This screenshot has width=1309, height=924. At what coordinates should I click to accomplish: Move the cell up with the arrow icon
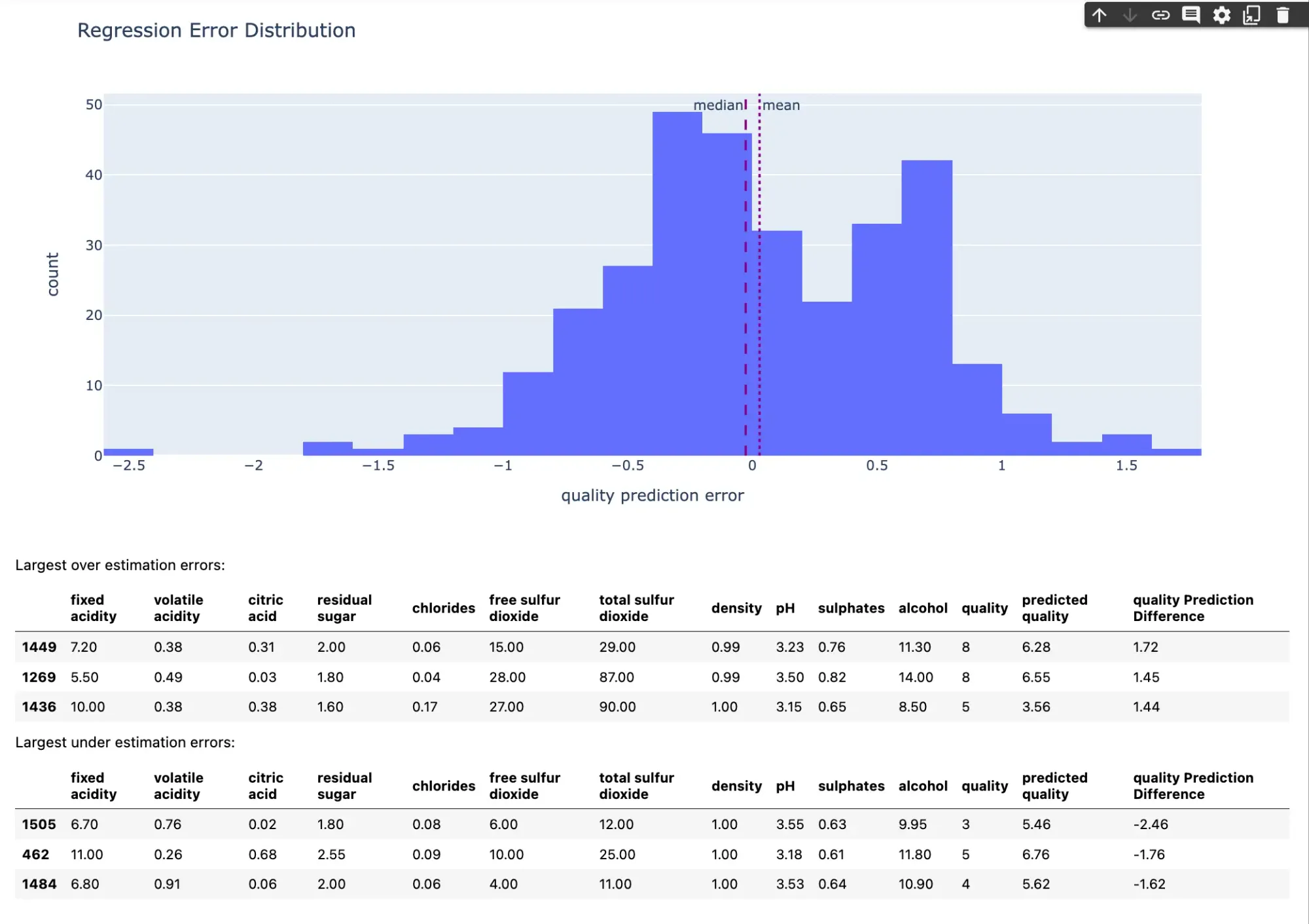[1100, 15]
